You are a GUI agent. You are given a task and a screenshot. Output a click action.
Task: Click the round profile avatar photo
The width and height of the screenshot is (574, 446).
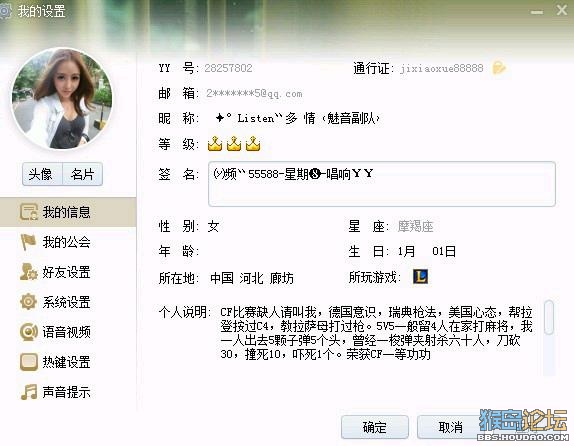(62, 99)
